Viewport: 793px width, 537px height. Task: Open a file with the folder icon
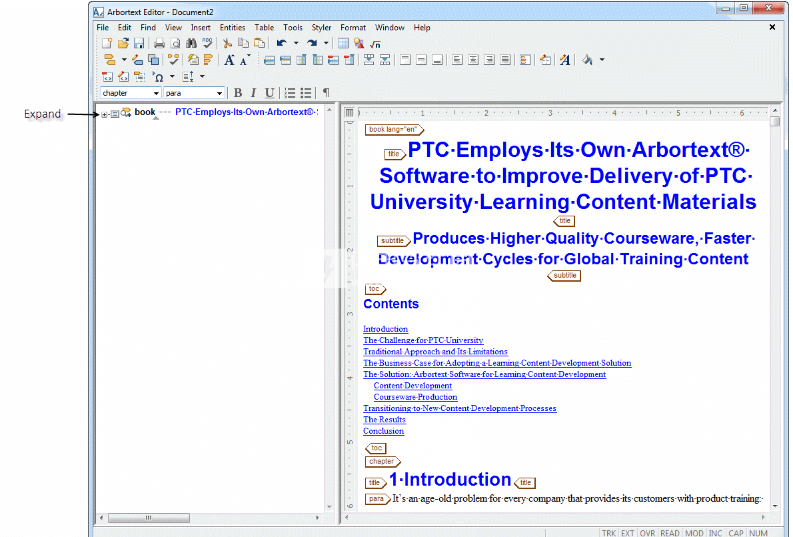[x=123, y=43]
